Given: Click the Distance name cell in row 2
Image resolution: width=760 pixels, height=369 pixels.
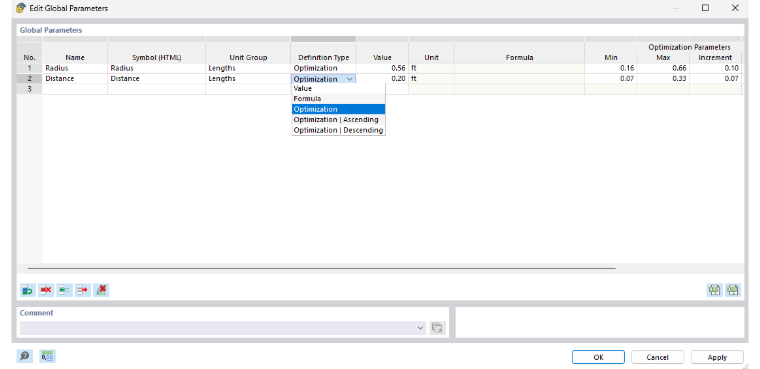Looking at the screenshot, I should click(75, 78).
